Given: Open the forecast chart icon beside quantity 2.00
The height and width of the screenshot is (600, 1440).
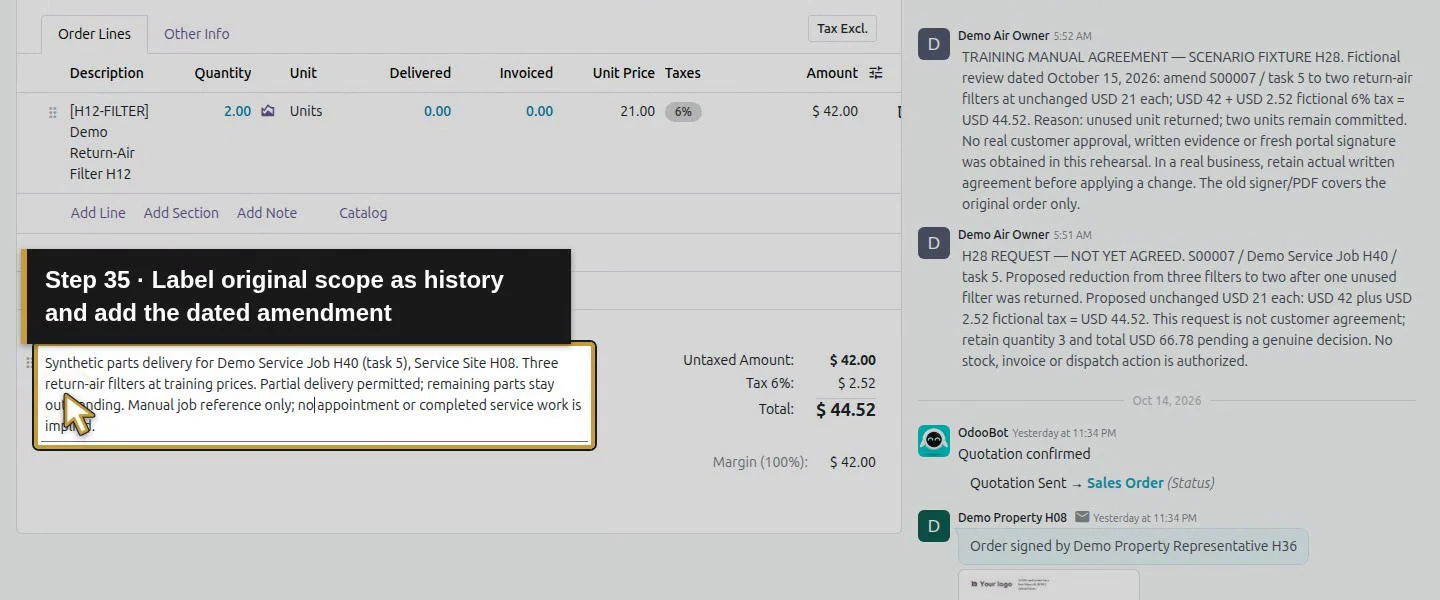Looking at the screenshot, I should click(268, 111).
